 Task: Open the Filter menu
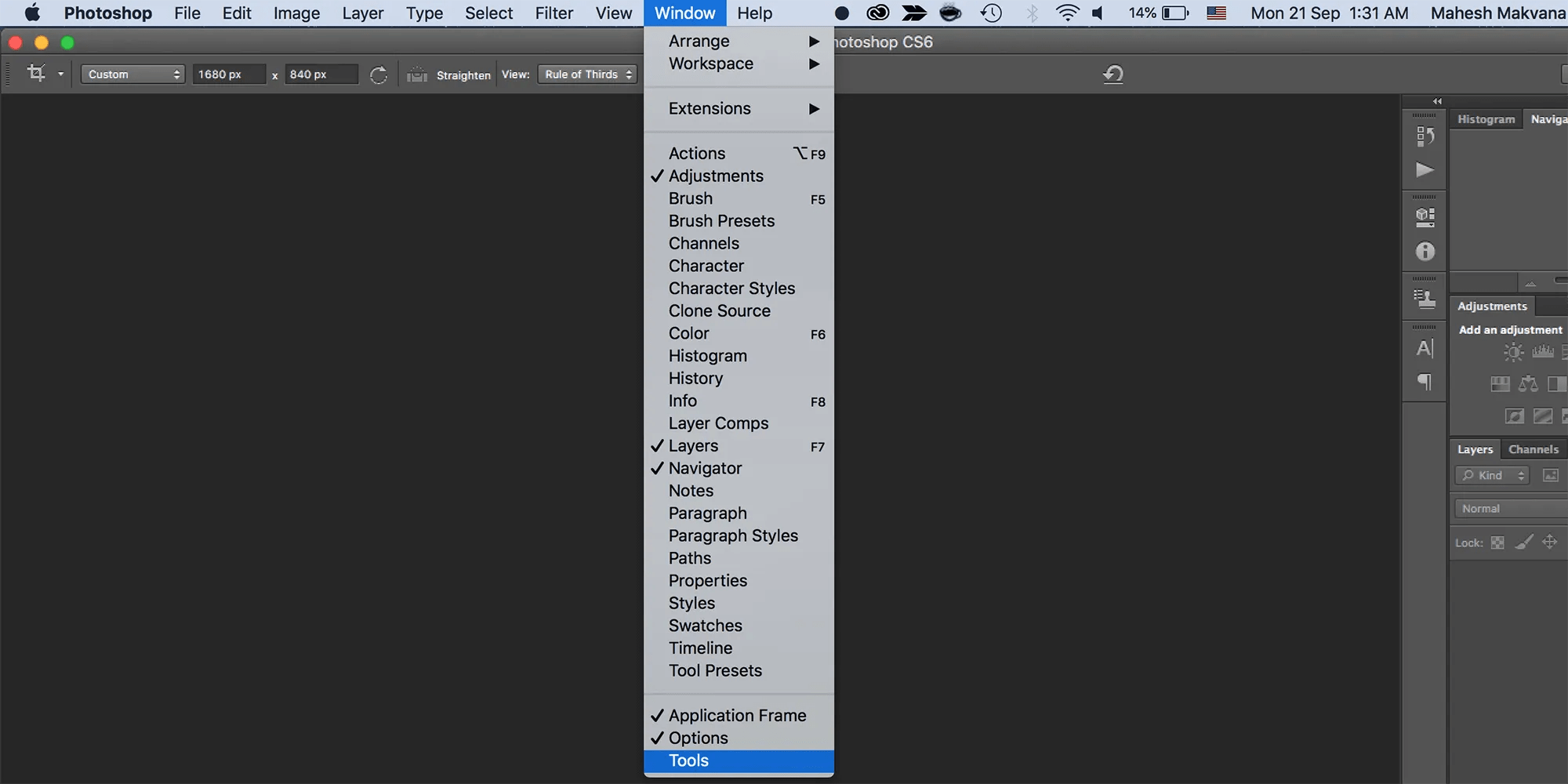[x=554, y=13]
